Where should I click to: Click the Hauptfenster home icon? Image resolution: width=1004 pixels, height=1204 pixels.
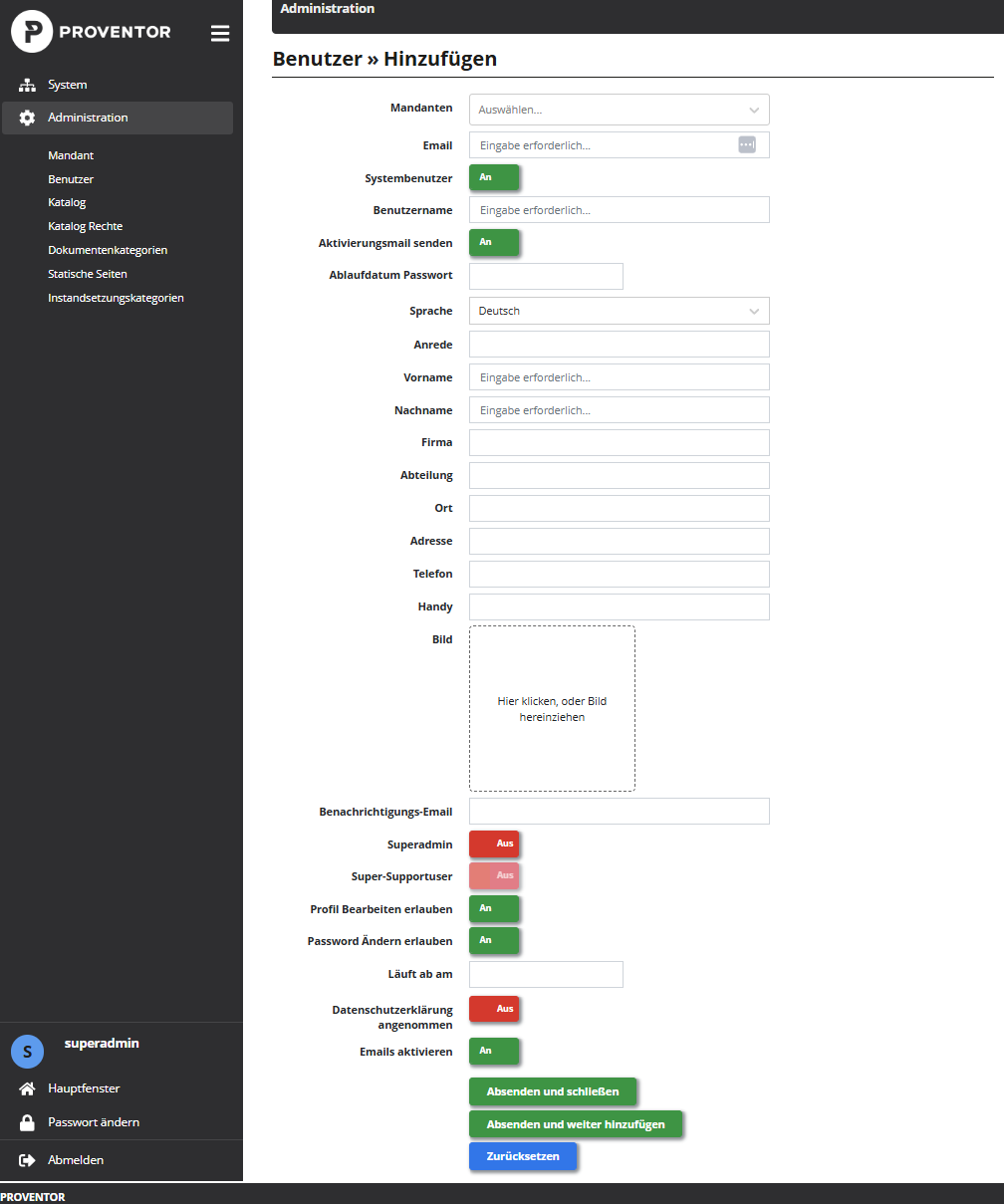coord(28,1088)
